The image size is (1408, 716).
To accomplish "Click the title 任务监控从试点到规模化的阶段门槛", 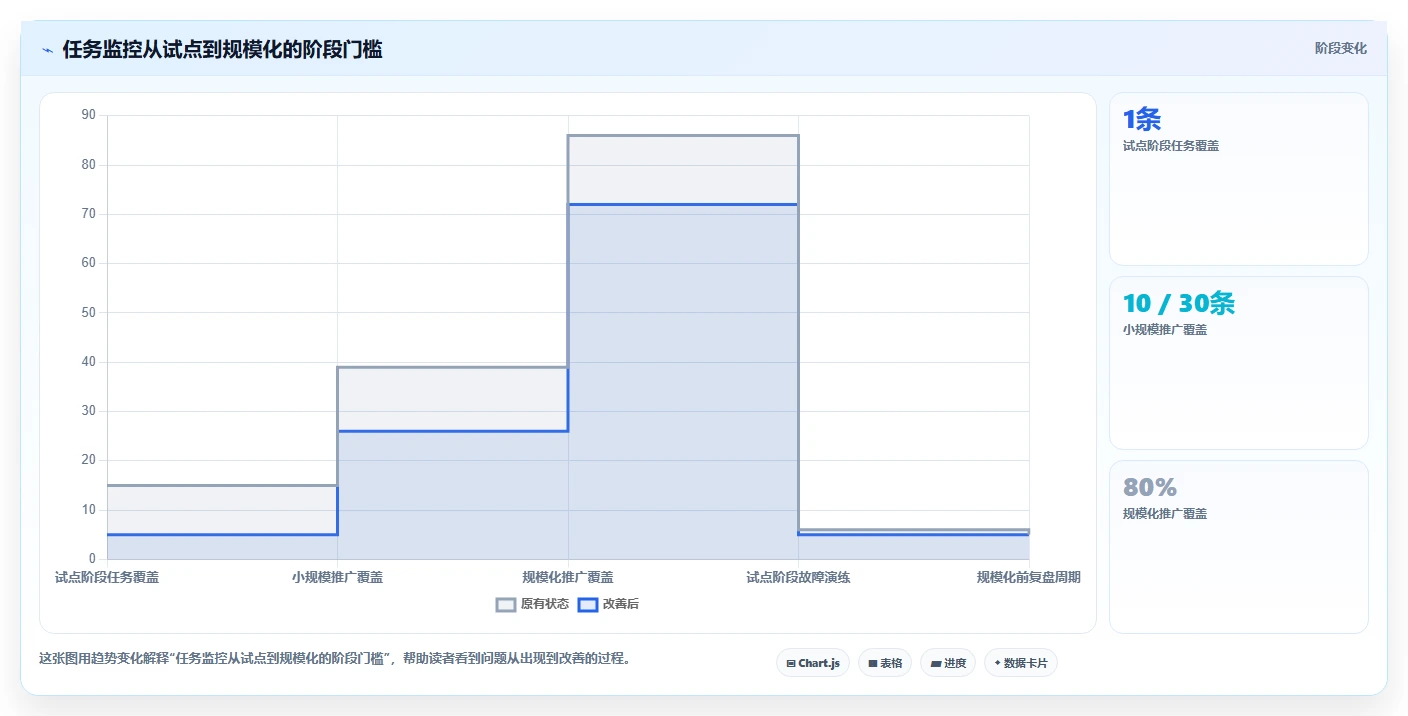I will [x=222, y=50].
